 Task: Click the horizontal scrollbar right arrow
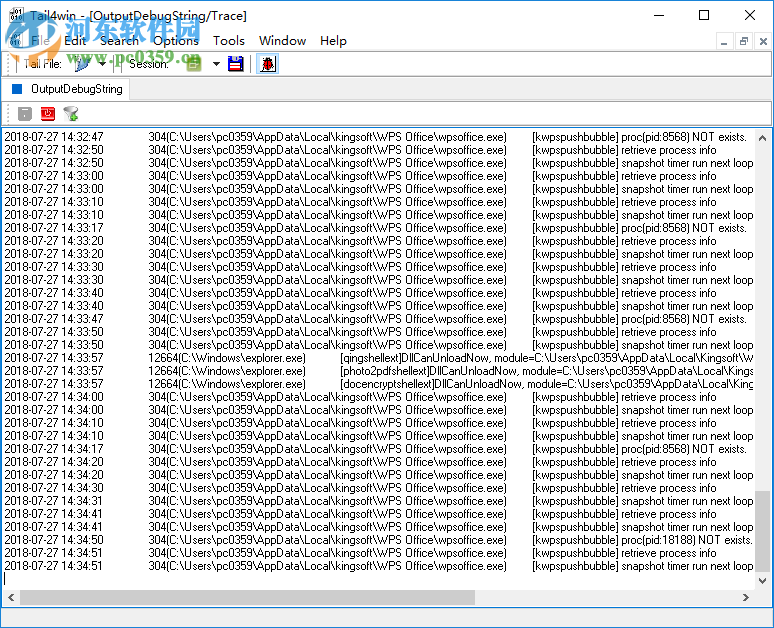(746, 597)
